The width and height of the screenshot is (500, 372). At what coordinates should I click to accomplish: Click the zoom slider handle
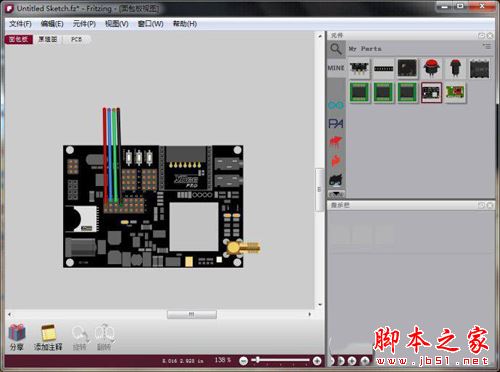pos(258,360)
